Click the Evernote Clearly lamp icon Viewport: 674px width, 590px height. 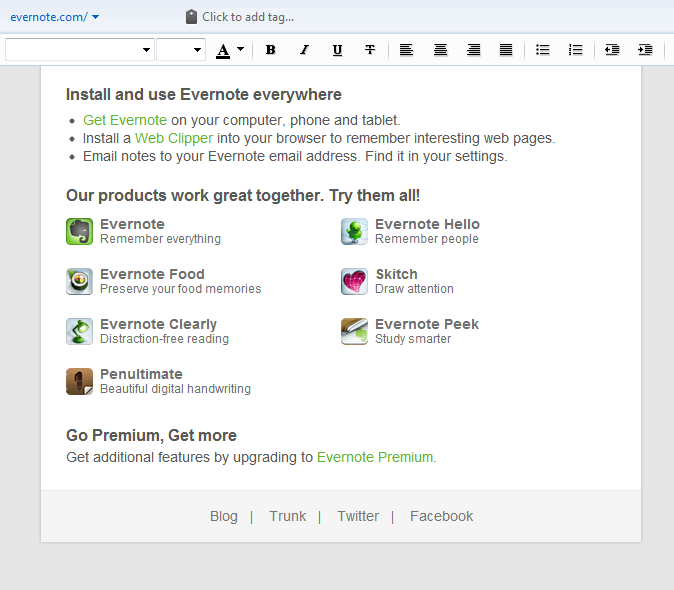(80, 331)
